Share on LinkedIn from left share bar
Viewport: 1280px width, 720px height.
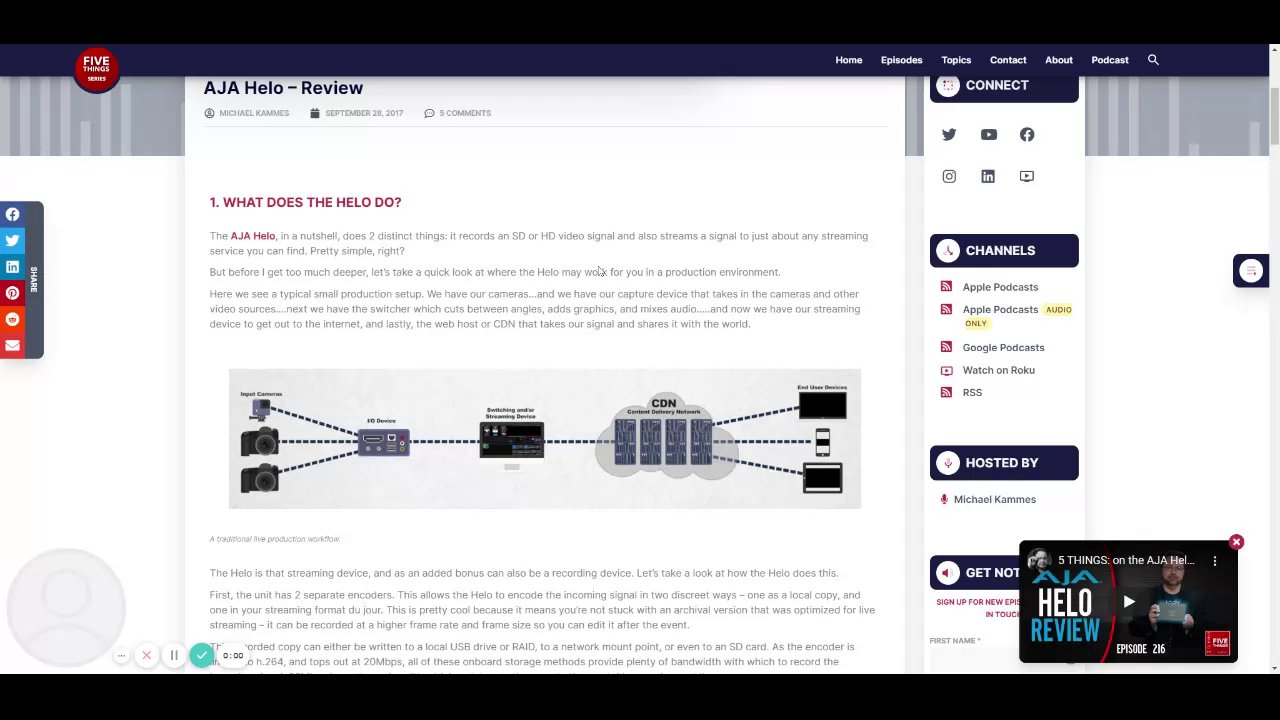(12, 267)
